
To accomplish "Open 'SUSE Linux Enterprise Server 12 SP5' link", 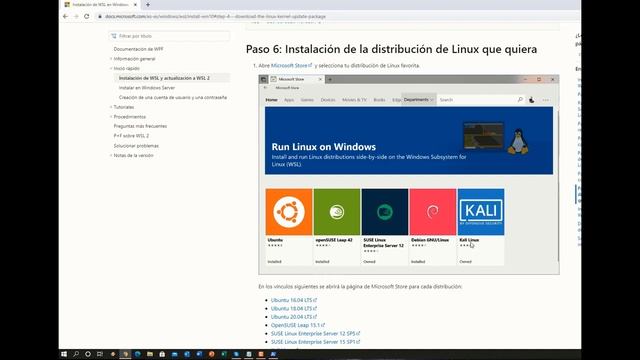I will click(315, 333).
